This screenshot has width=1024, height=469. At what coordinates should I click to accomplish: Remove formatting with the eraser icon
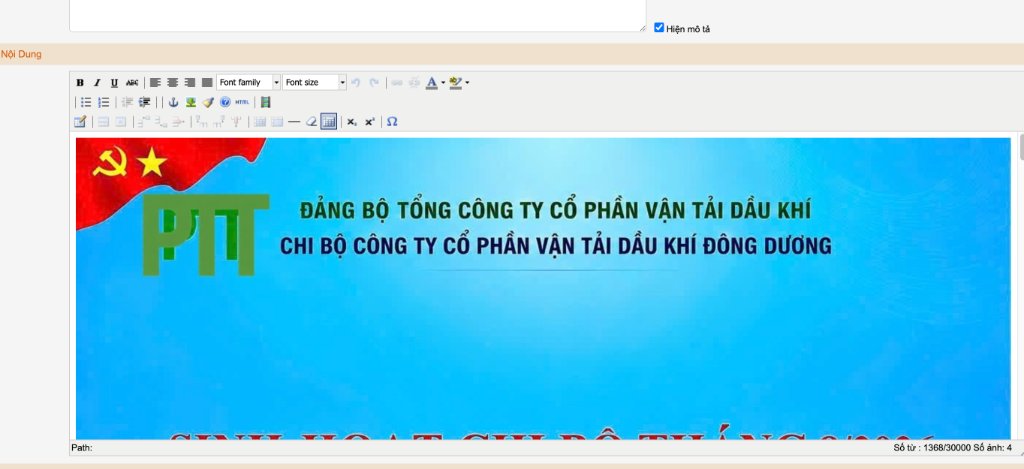312,121
